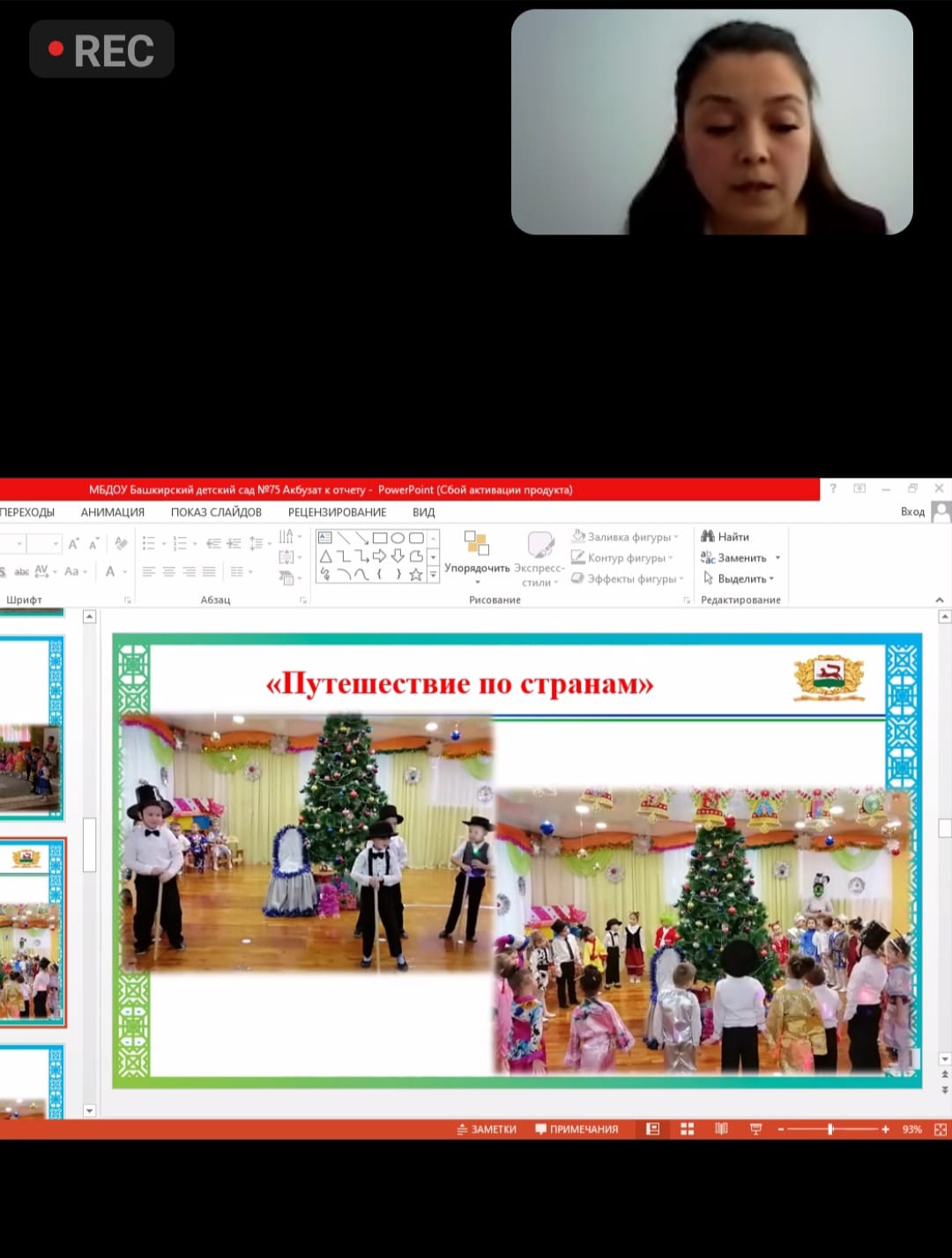Collapse the ribbon with the chevron button
The image size is (952, 1258).
(x=939, y=600)
